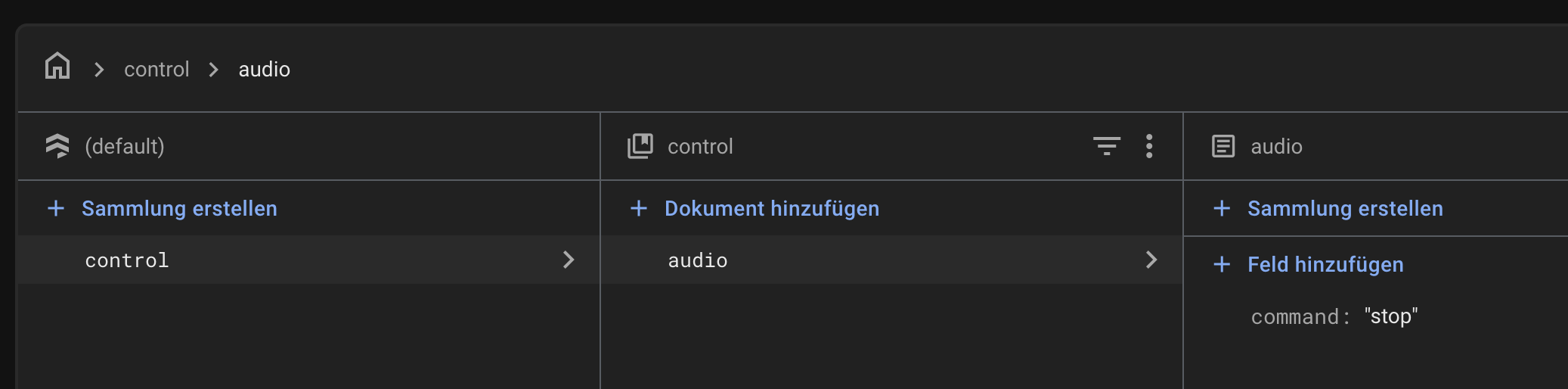Click Sammlung erstellen under (default)
The width and height of the screenshot is (1568, 389).
[179, 208]
